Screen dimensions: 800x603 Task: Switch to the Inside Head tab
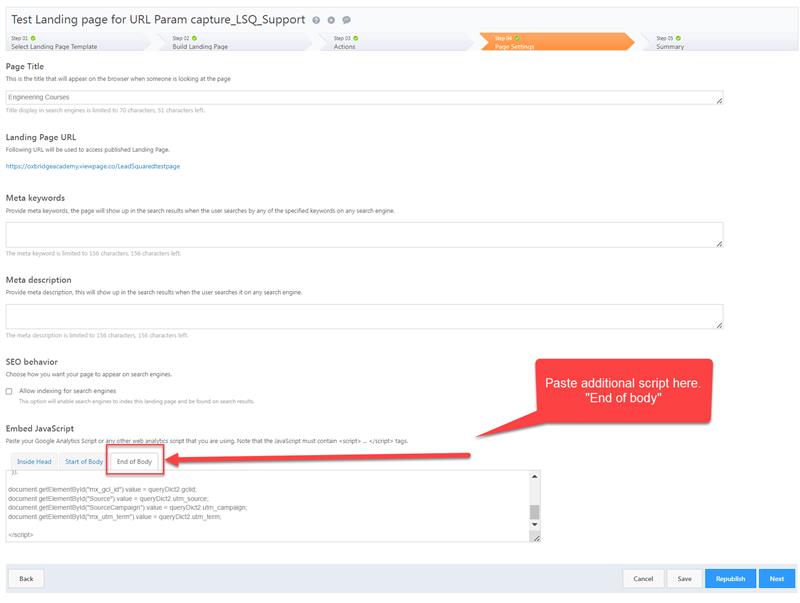tap(34, 462)
